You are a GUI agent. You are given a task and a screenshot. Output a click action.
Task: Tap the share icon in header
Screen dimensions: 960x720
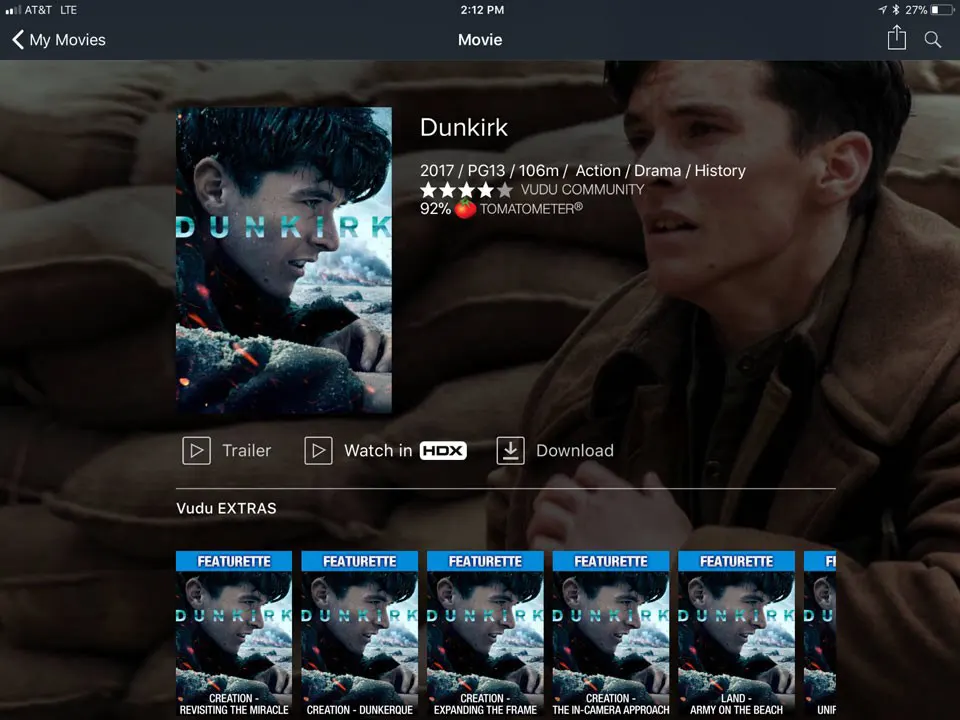coord(896,38)
